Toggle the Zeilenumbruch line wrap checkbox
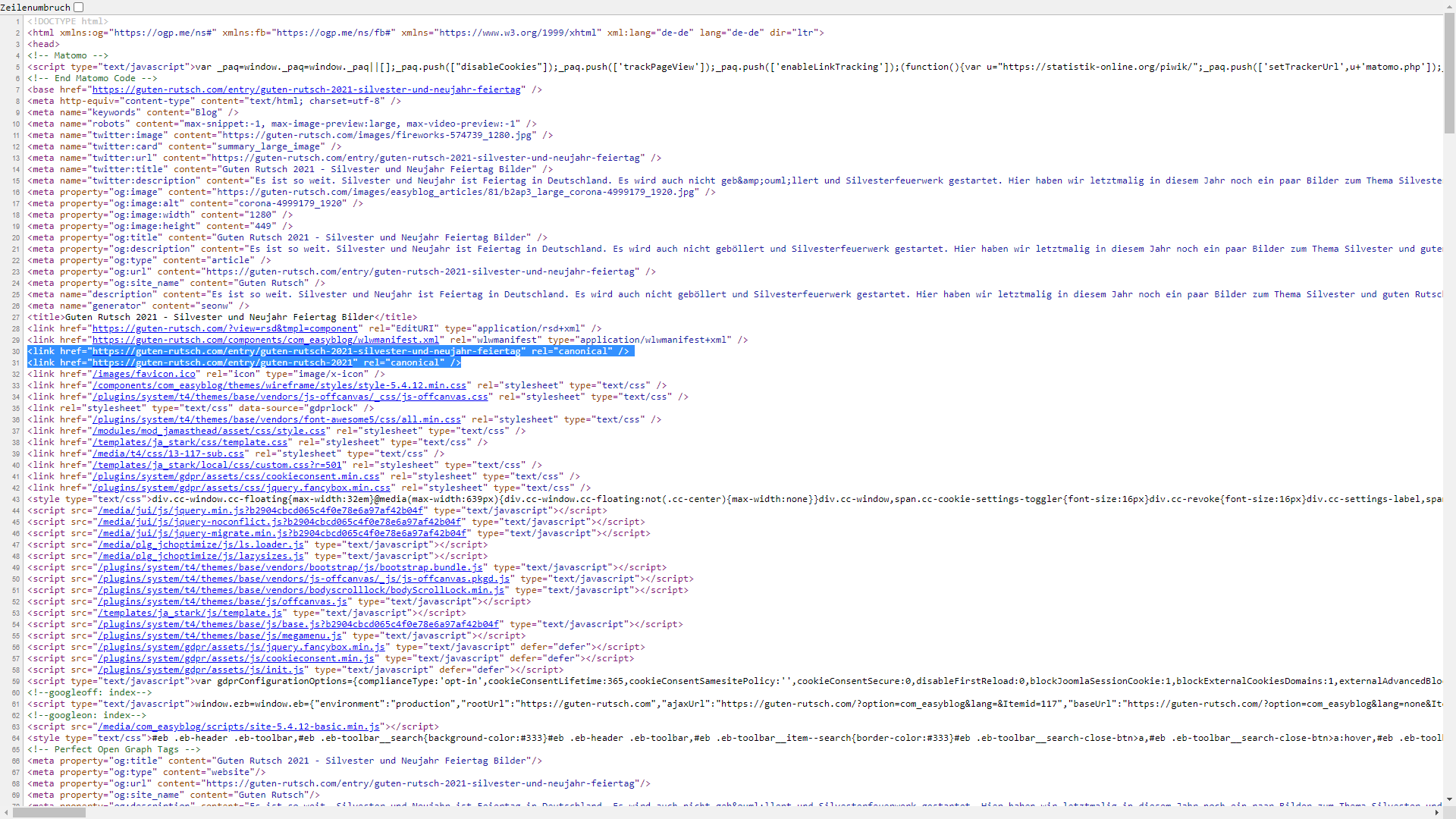The image size is (1456, 819). [x=78, y=8]
